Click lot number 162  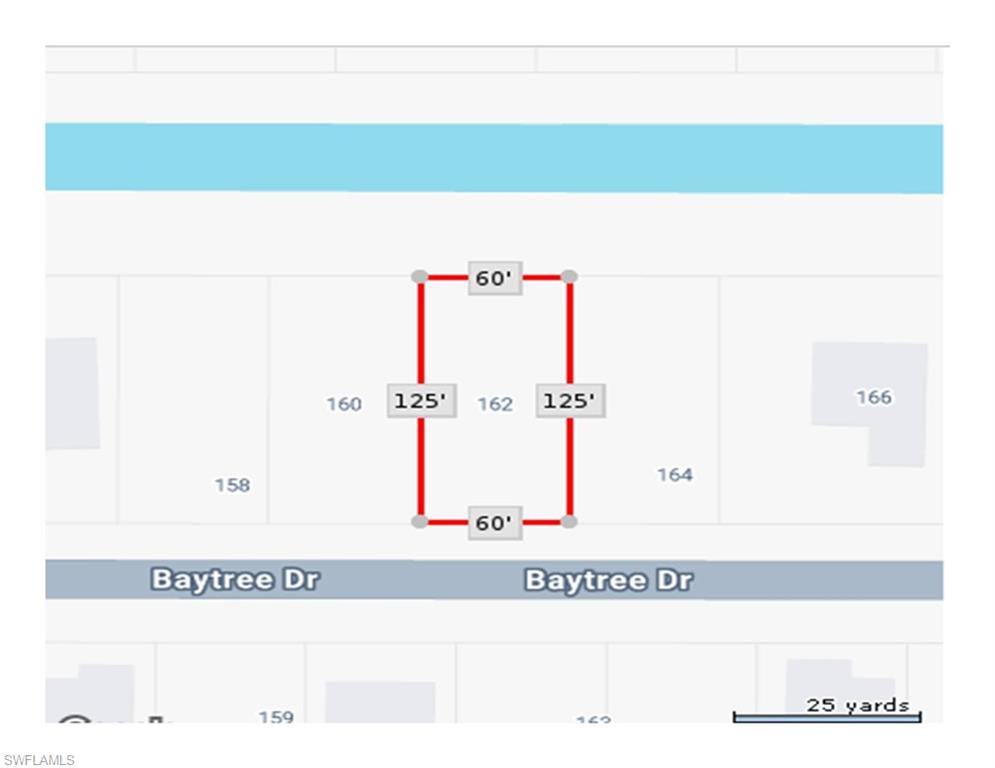point(495,404)
